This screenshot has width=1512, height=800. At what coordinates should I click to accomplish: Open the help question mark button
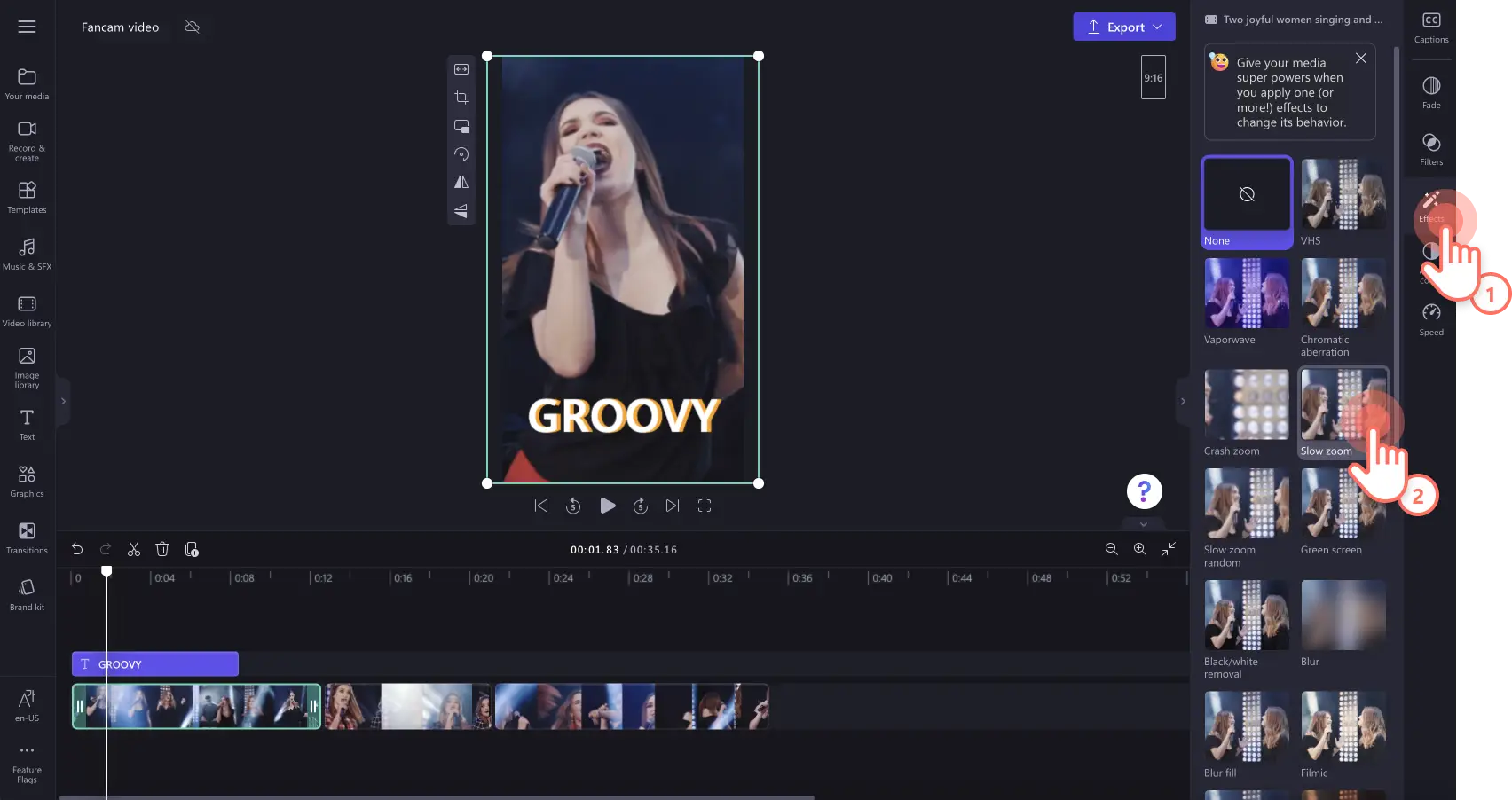(x=1145, y=491)
